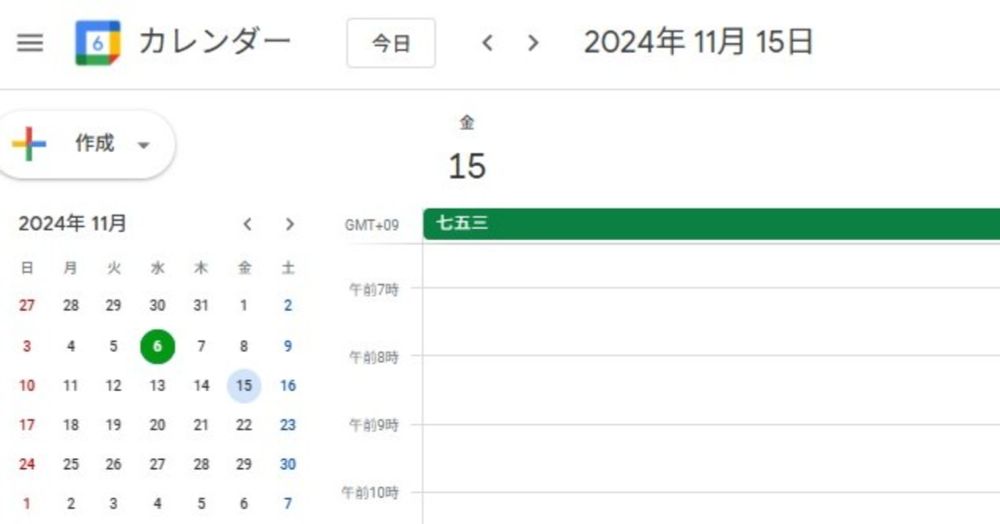Go to next day with header arrow
Viewport: 1000px width, 524px height.
click(533, 43)
